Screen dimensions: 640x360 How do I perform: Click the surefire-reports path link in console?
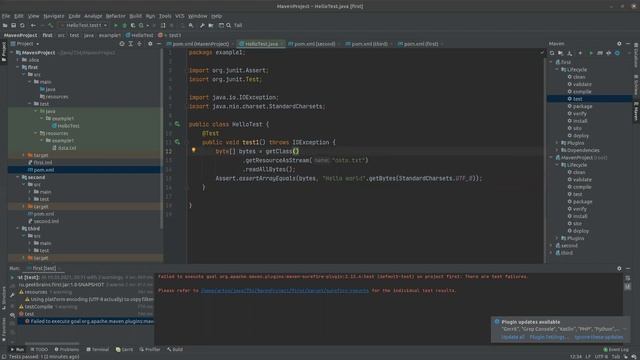(x=285, y=291)
